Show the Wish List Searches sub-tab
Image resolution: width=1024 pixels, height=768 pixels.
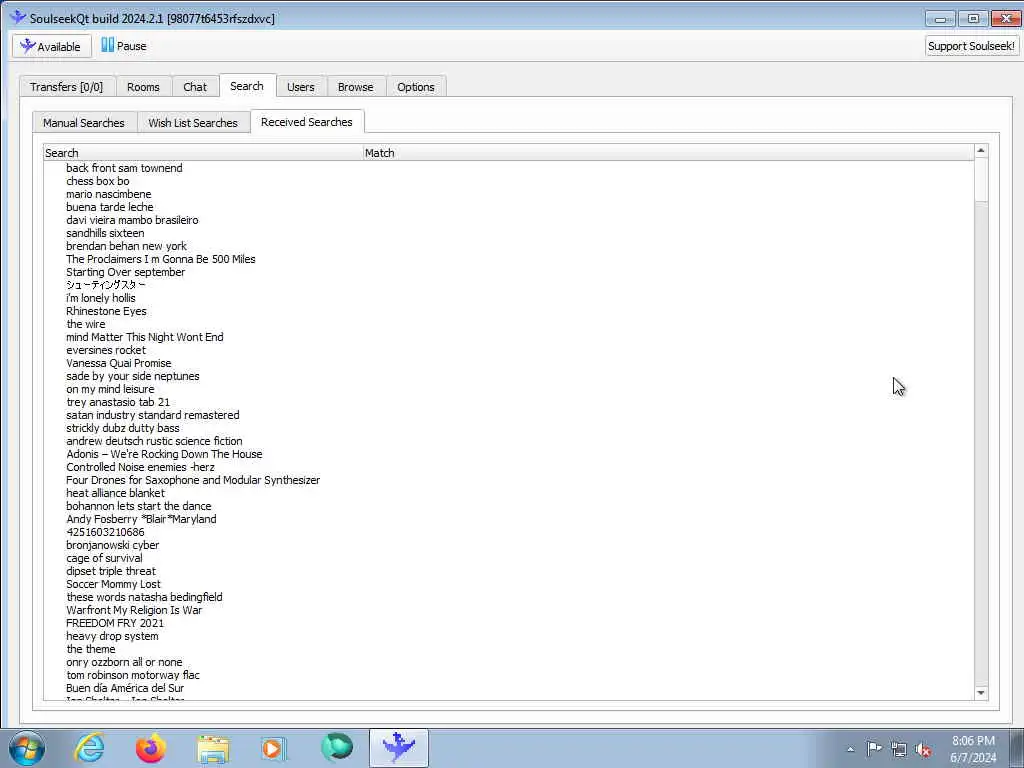pyautogui.click(x=193, y=123)
